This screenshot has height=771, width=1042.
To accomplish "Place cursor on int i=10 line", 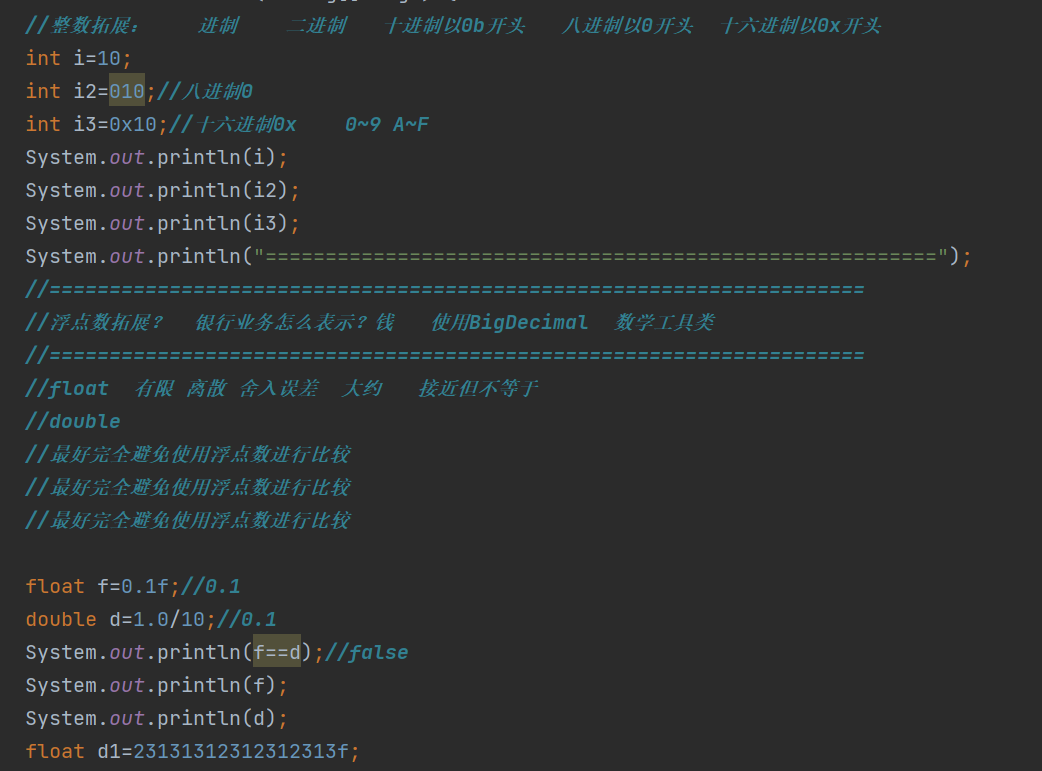I will coord(78,58).
